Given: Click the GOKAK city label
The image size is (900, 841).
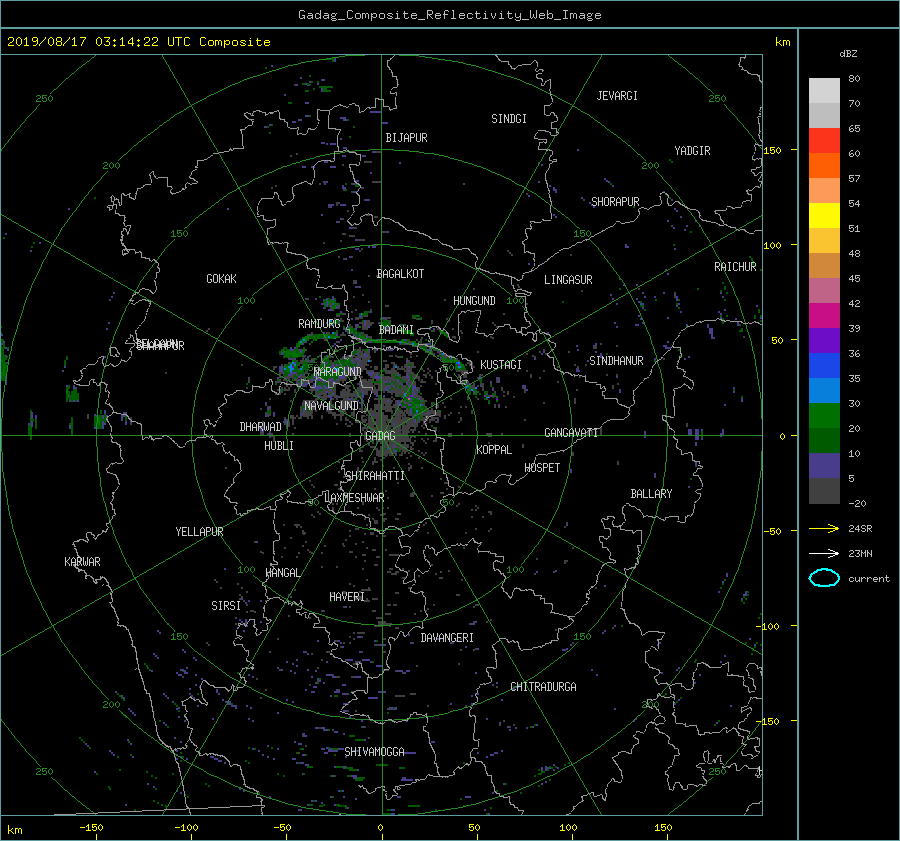Looking at the screenshot, I should click(x=221, y=279).
